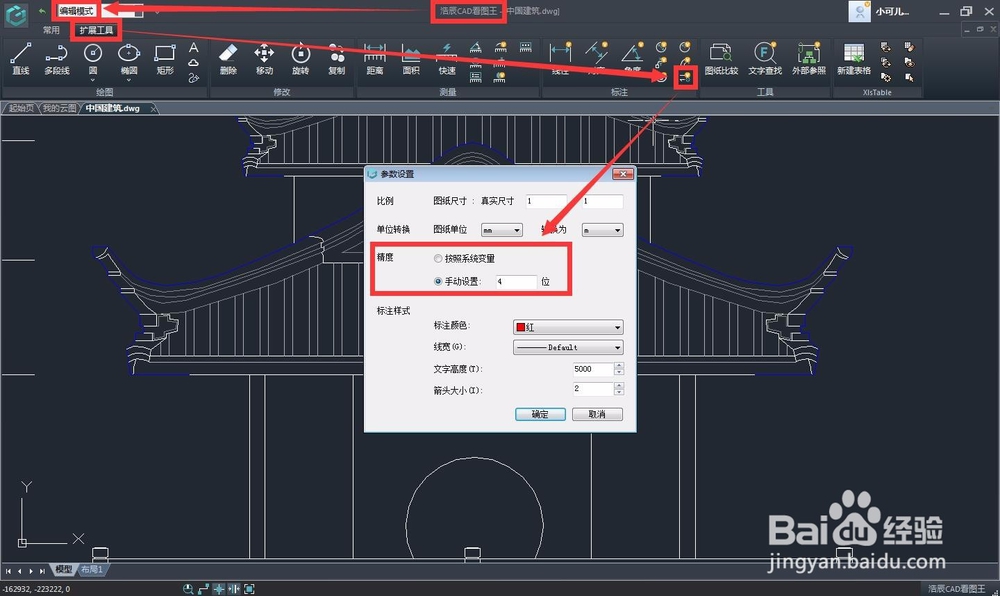Switch to the 模型 layout tab
The width and height of the screenshot is (1000, 596).
tap(64, 570)
